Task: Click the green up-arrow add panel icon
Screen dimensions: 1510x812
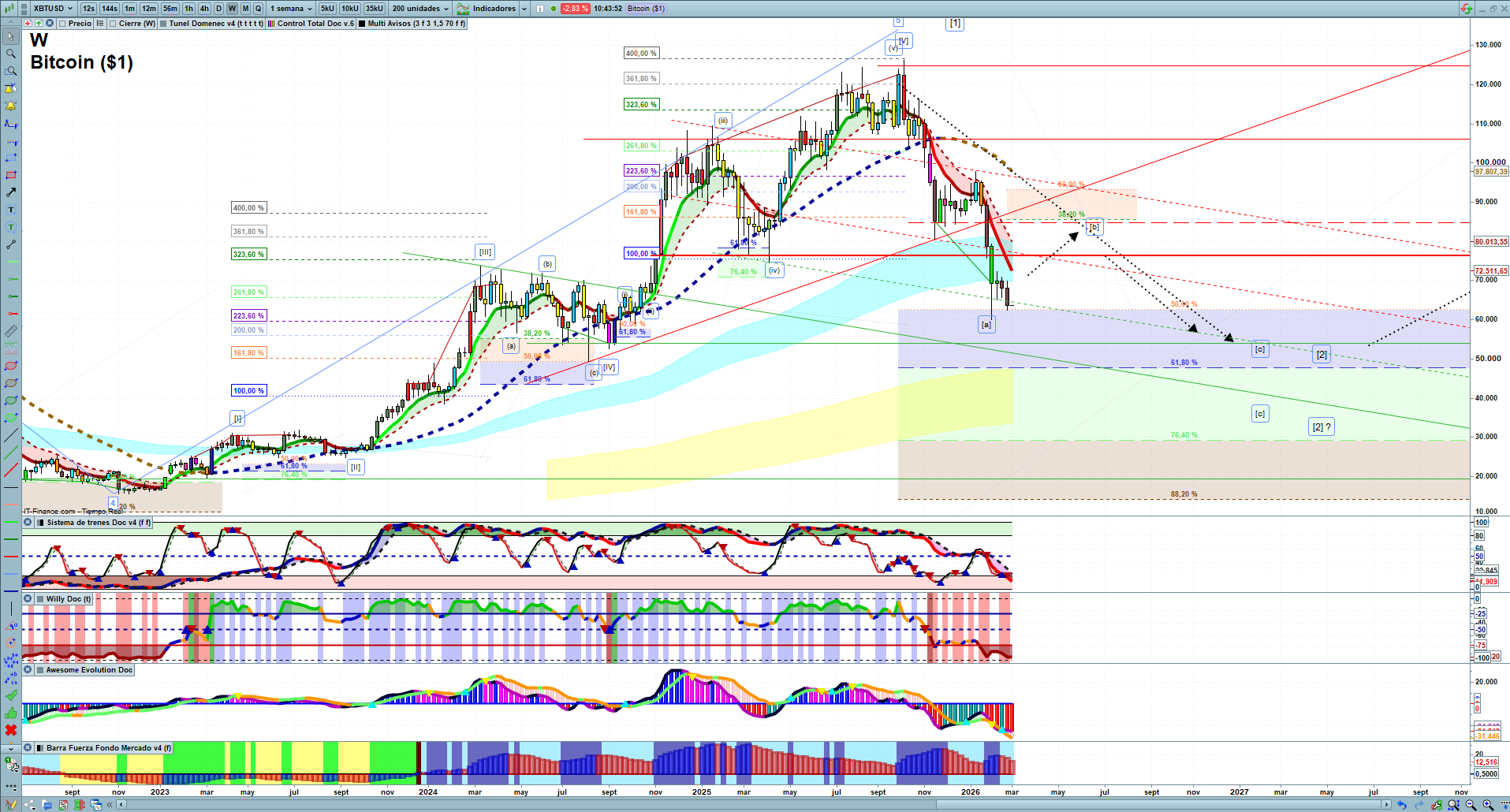Action: (38, 24)
